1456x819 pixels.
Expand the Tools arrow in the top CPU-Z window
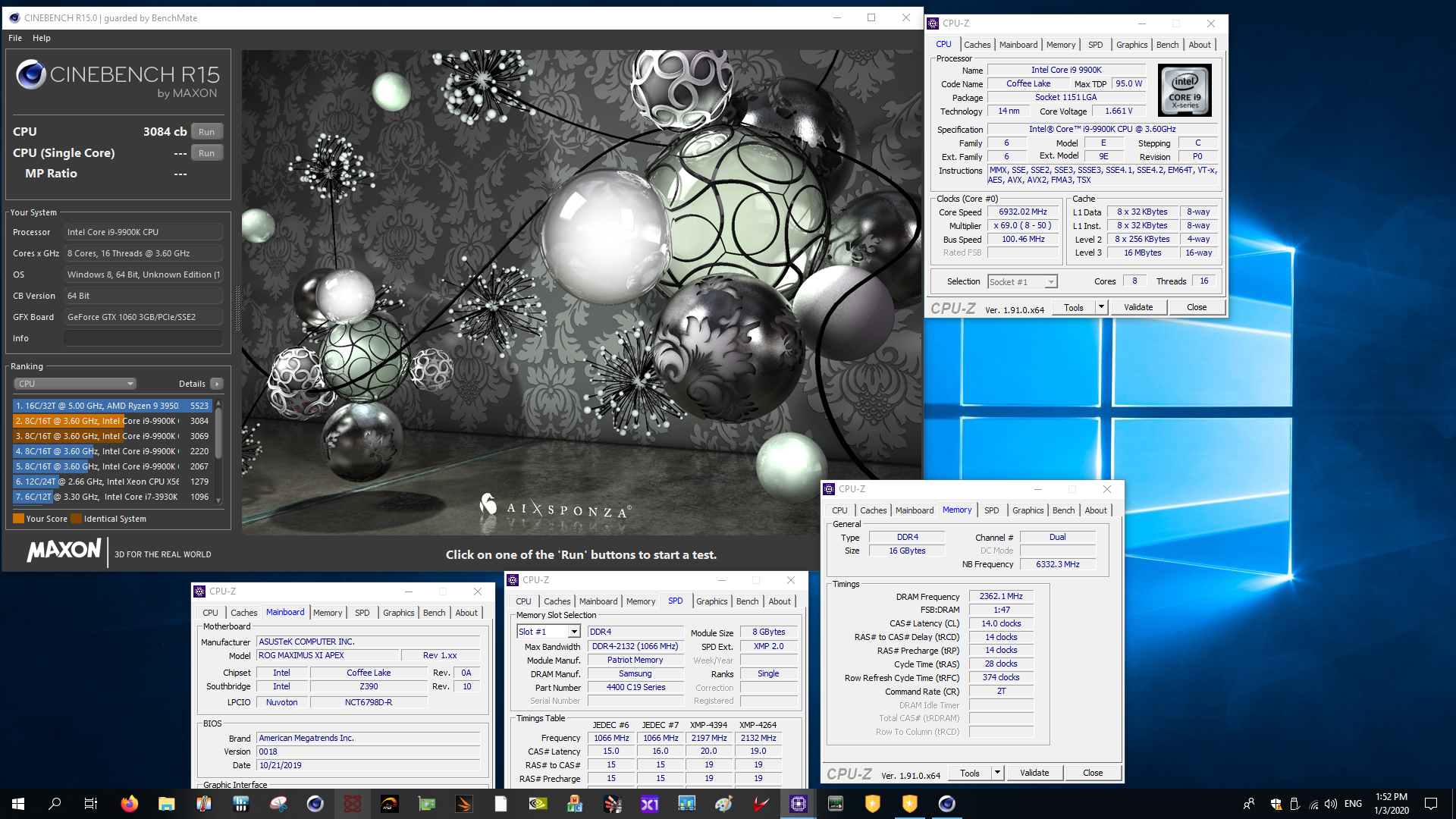[1101, 307]
